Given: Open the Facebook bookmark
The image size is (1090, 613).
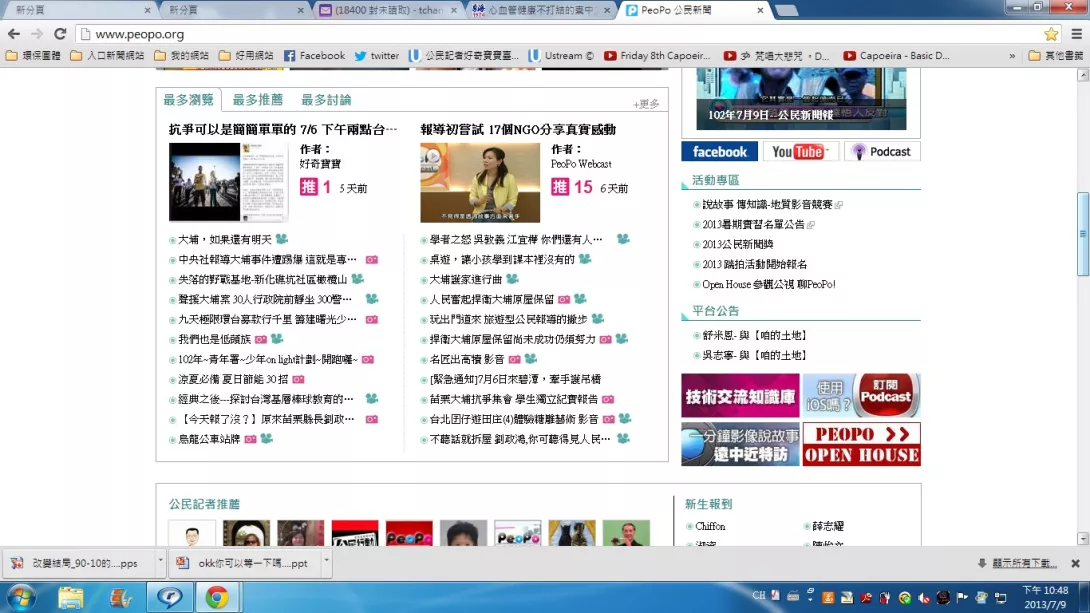Looking at the screenshot, I should pos(314,56).
